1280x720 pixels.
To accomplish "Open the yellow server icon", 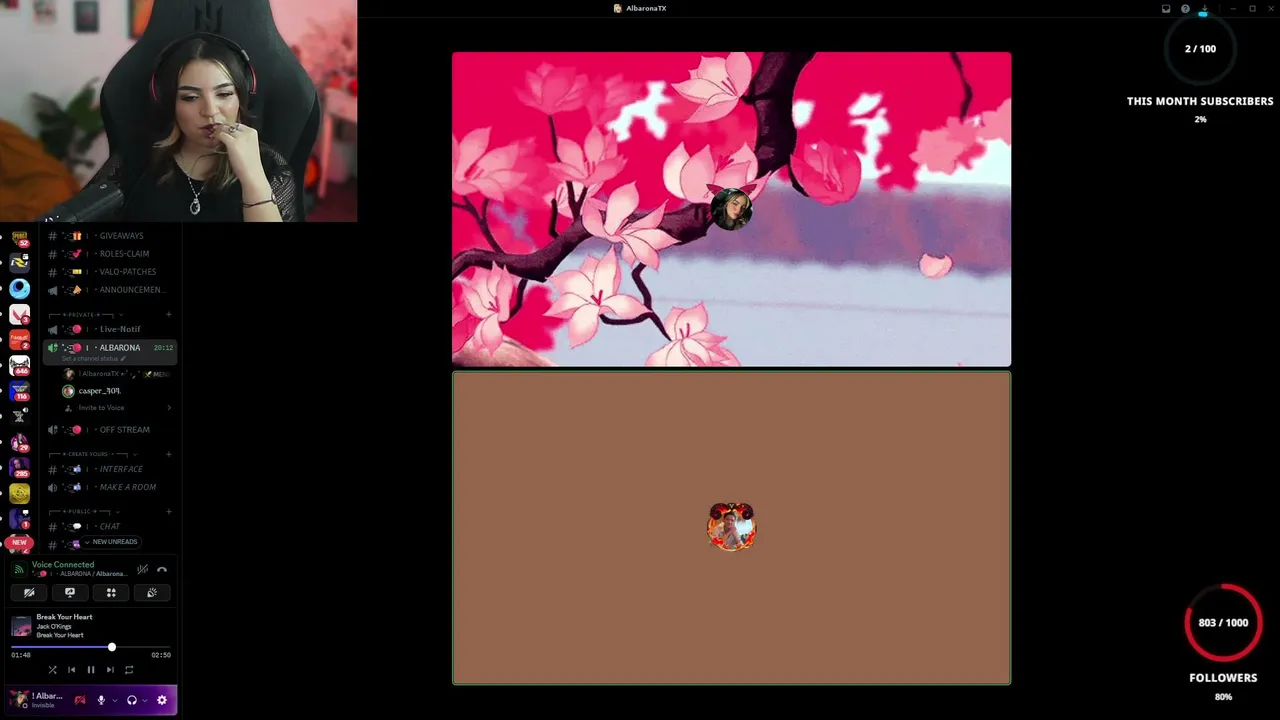I will [19, 493].
